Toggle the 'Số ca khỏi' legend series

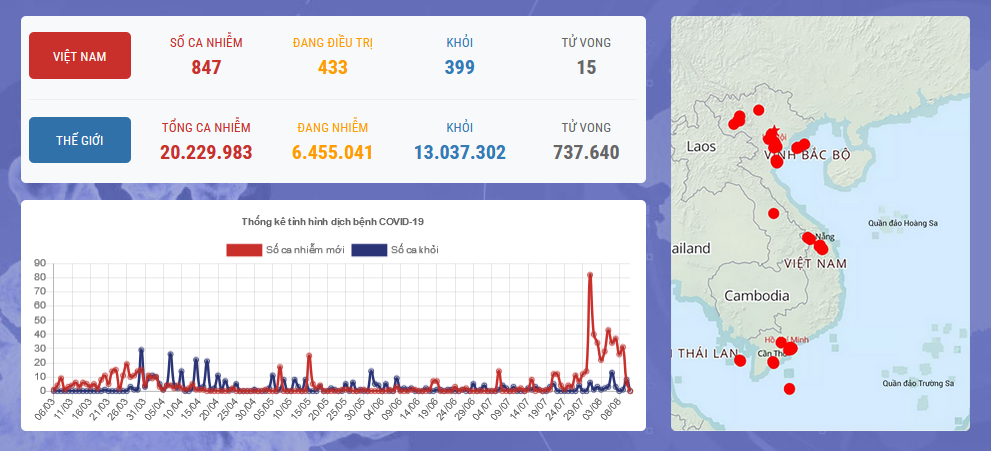(x=414, y=249)
